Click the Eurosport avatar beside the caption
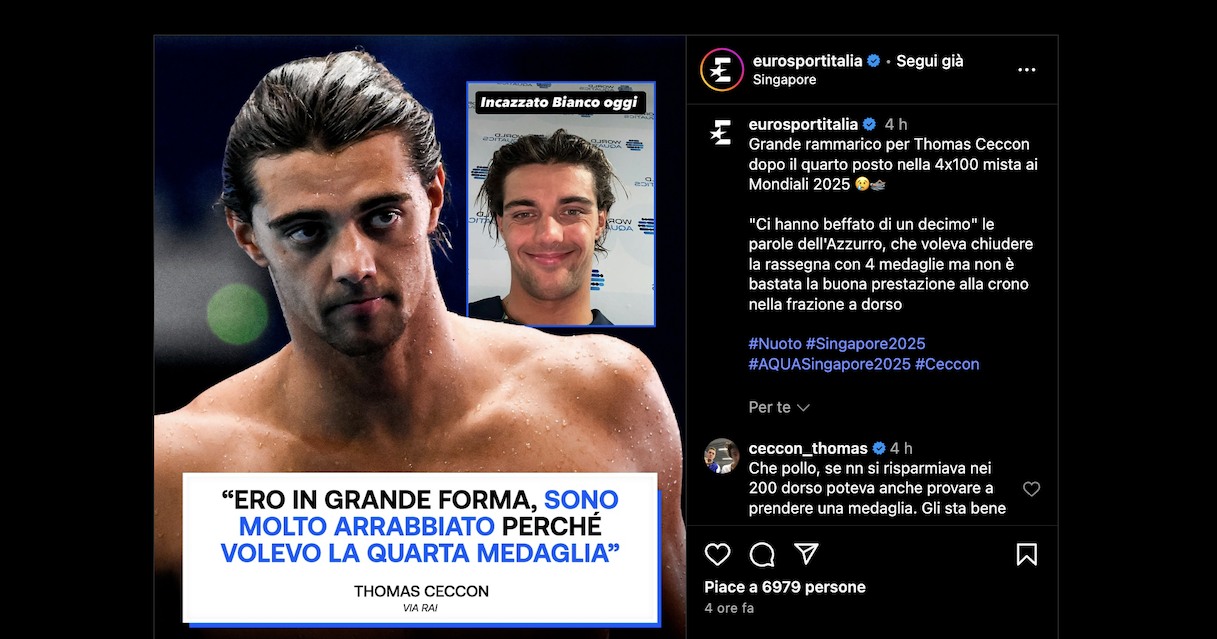This screenshot has width=1217, height=639. tap(721, 132)
